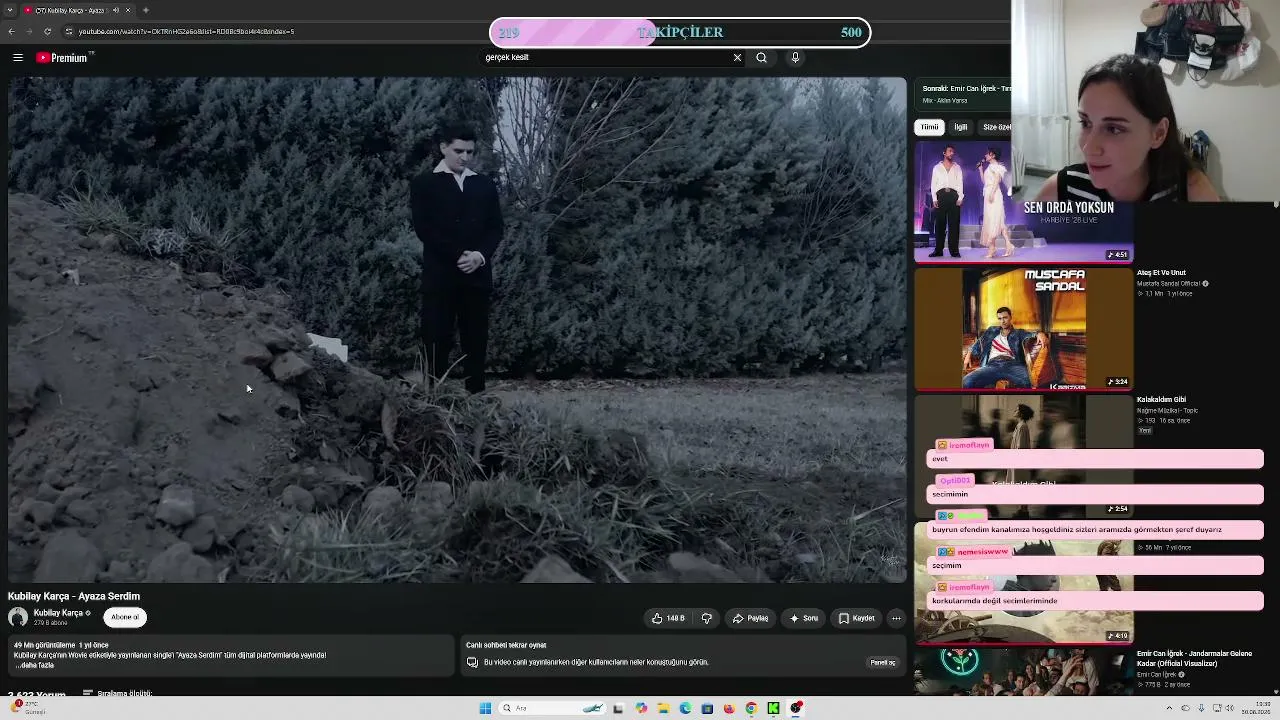Clear the search box text
The width and height of the screenshot is (1280, 720).
coord(737,57)
